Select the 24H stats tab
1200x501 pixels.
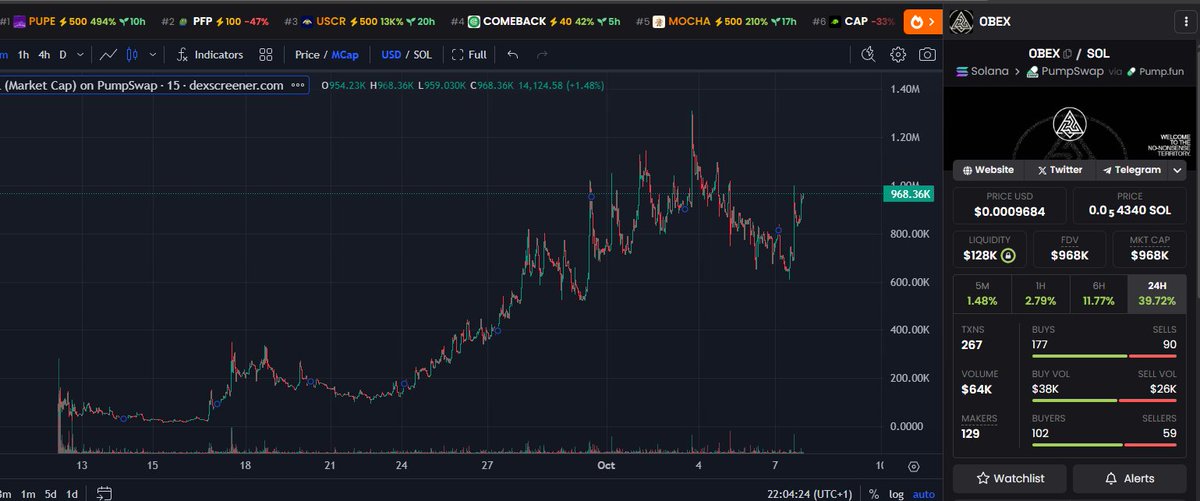(x=1157, y=294)
